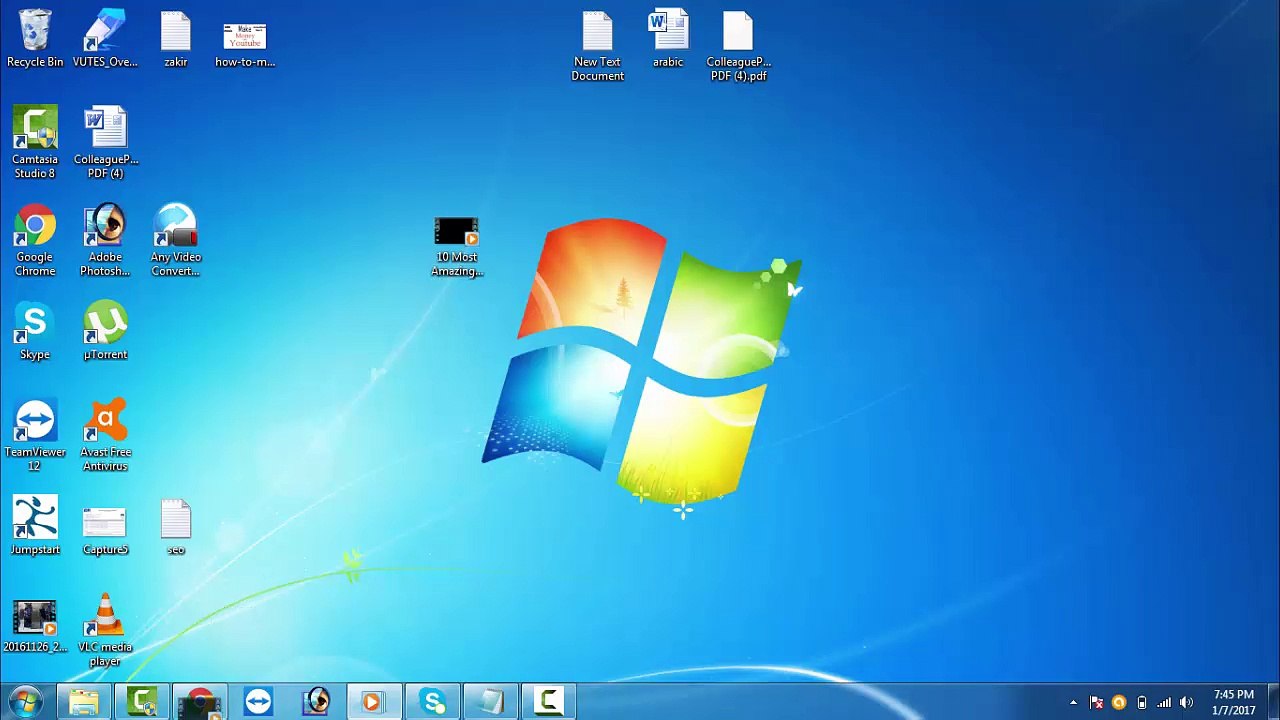Click the Show desktop button
This screenshot has width=1280, height=720.
point(1273,702)
